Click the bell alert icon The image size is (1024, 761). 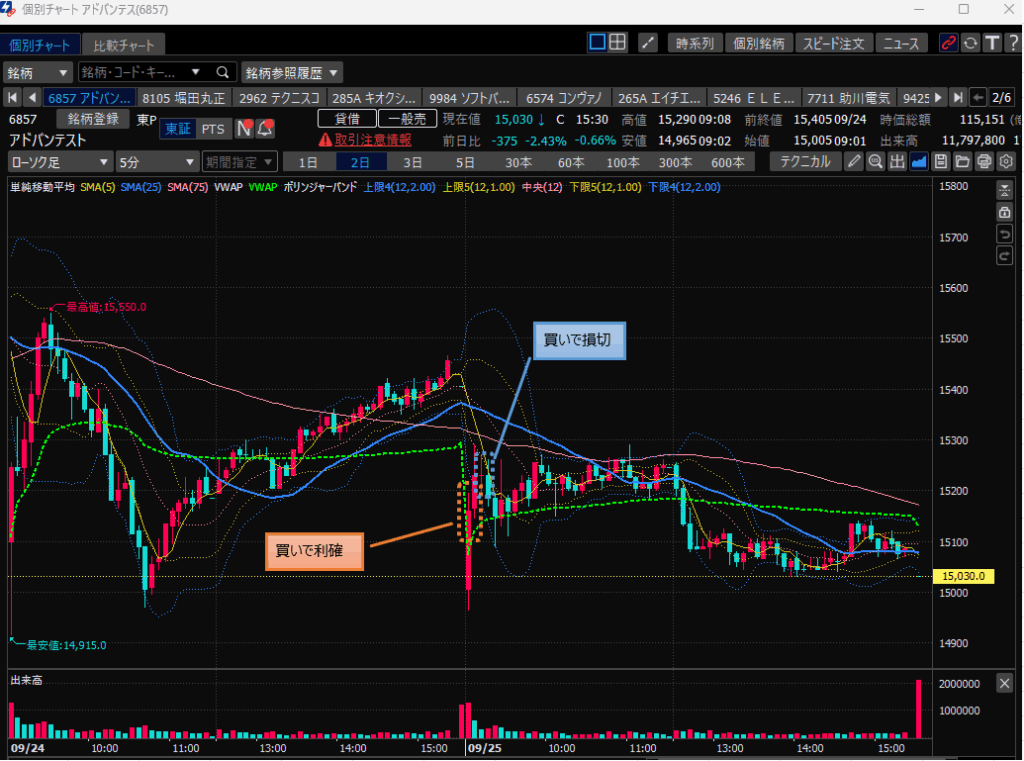[x=265, y=128]
